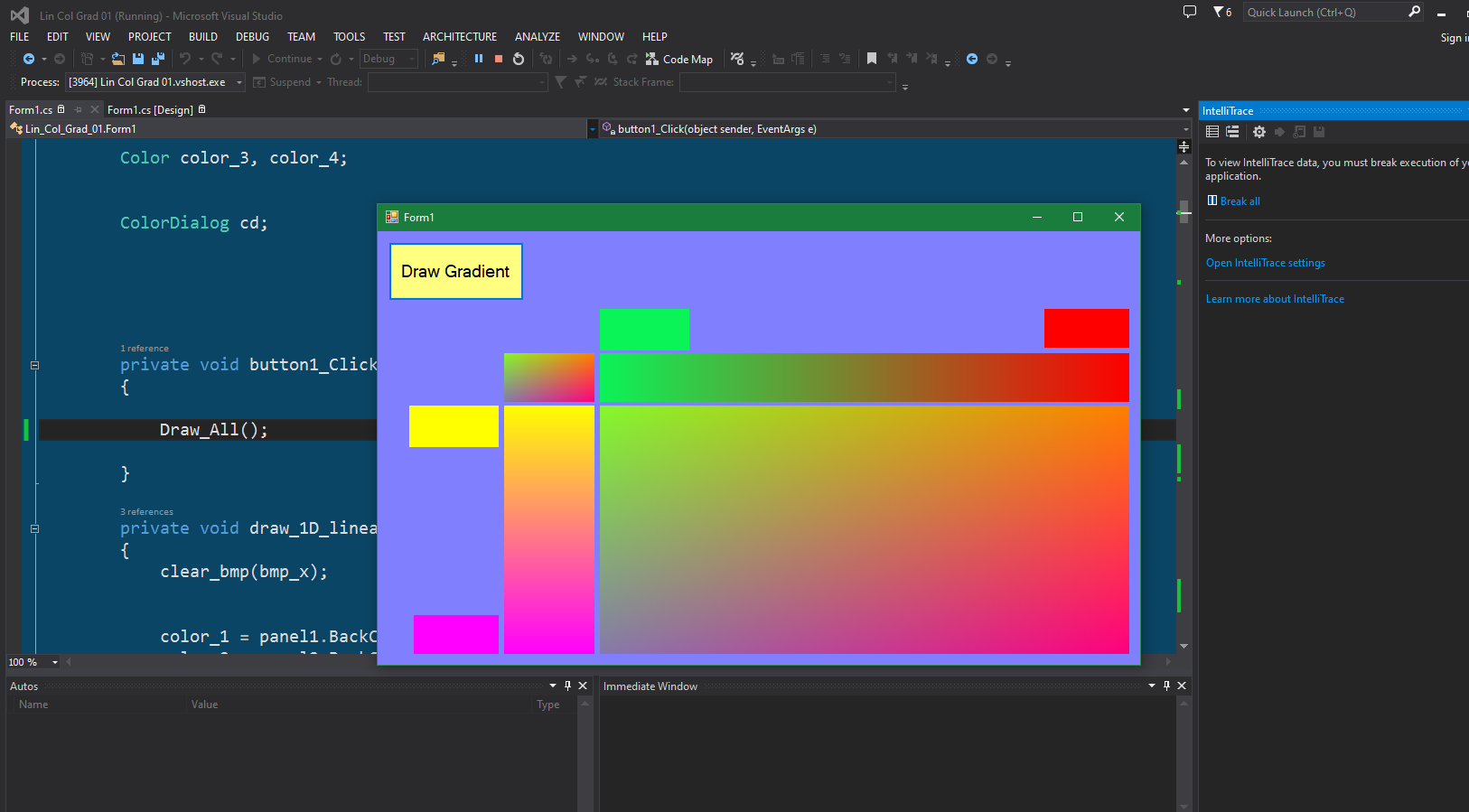1469x812 pixels.
Task: Open the Process dropdown listing vshost.exe
Action: (x=156, y=82)
